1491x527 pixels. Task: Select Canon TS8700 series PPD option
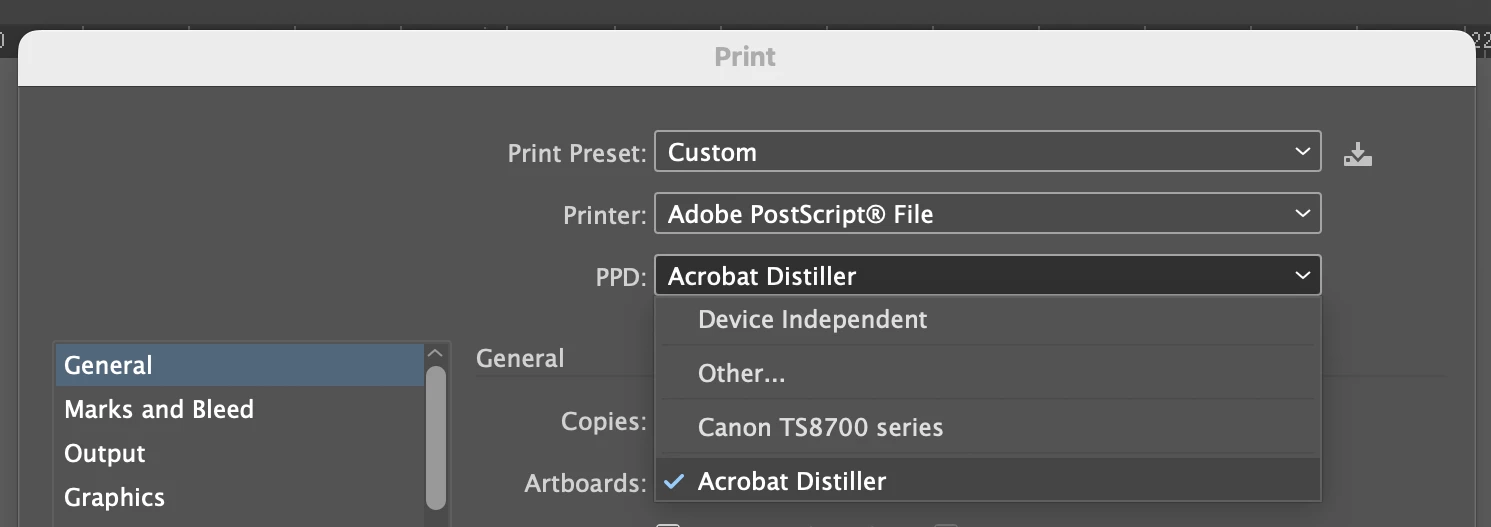[x=988, y=427]
